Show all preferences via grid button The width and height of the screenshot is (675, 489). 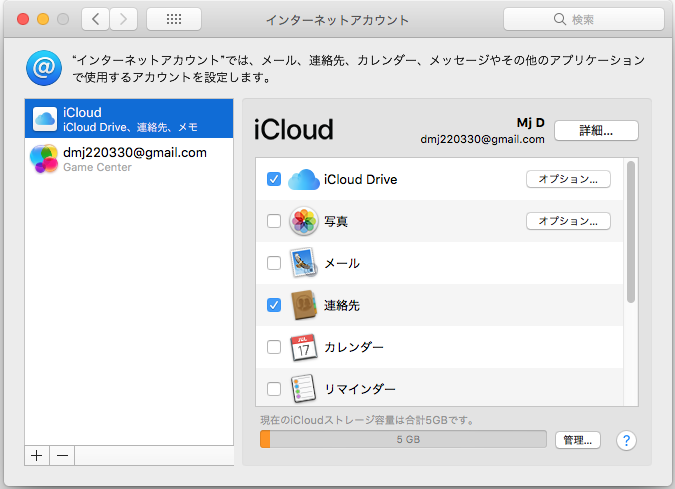pos(174,19)
